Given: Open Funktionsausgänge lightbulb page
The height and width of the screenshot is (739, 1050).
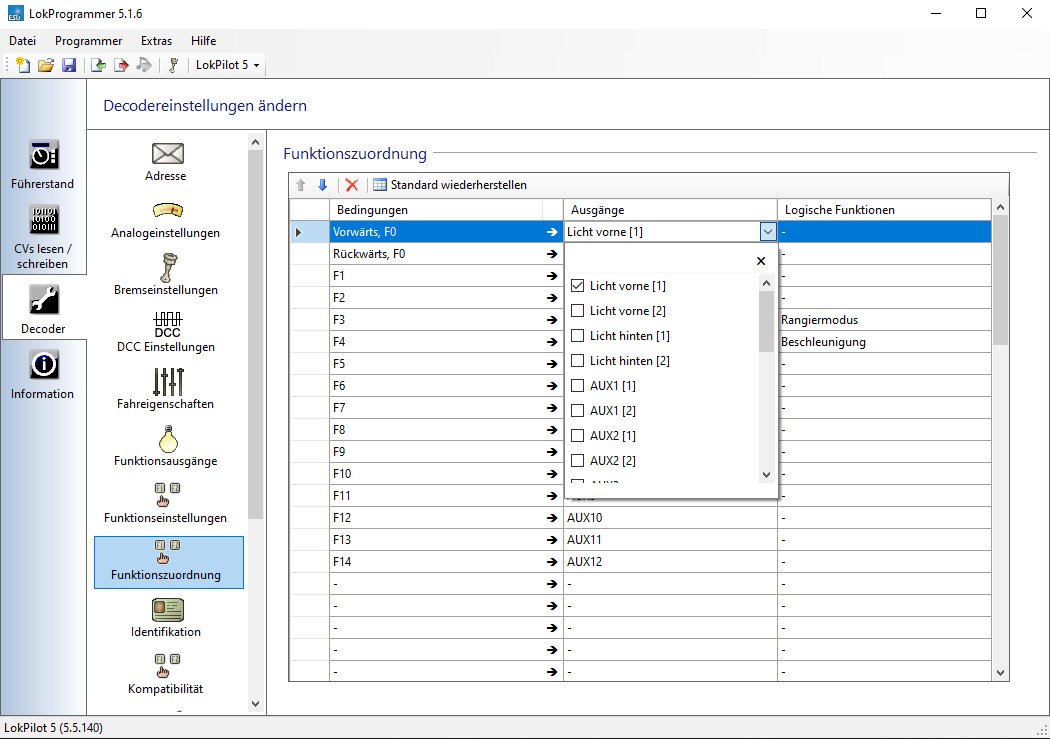Looking at the screenshot, I should [x=166, y=446].
